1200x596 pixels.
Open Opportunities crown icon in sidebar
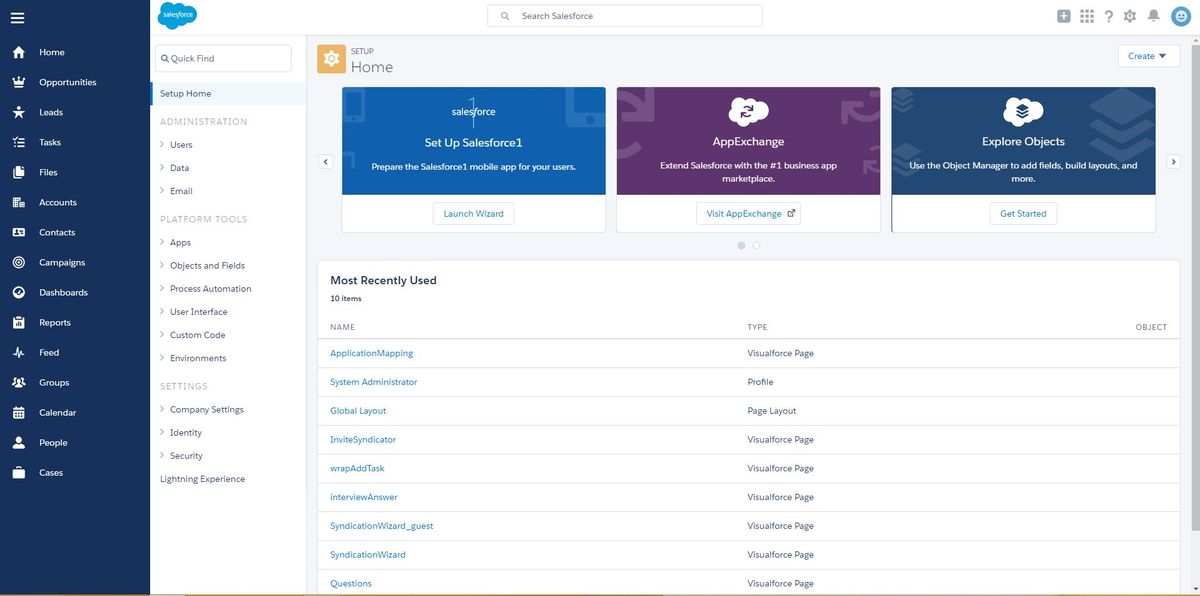(18, 82)
